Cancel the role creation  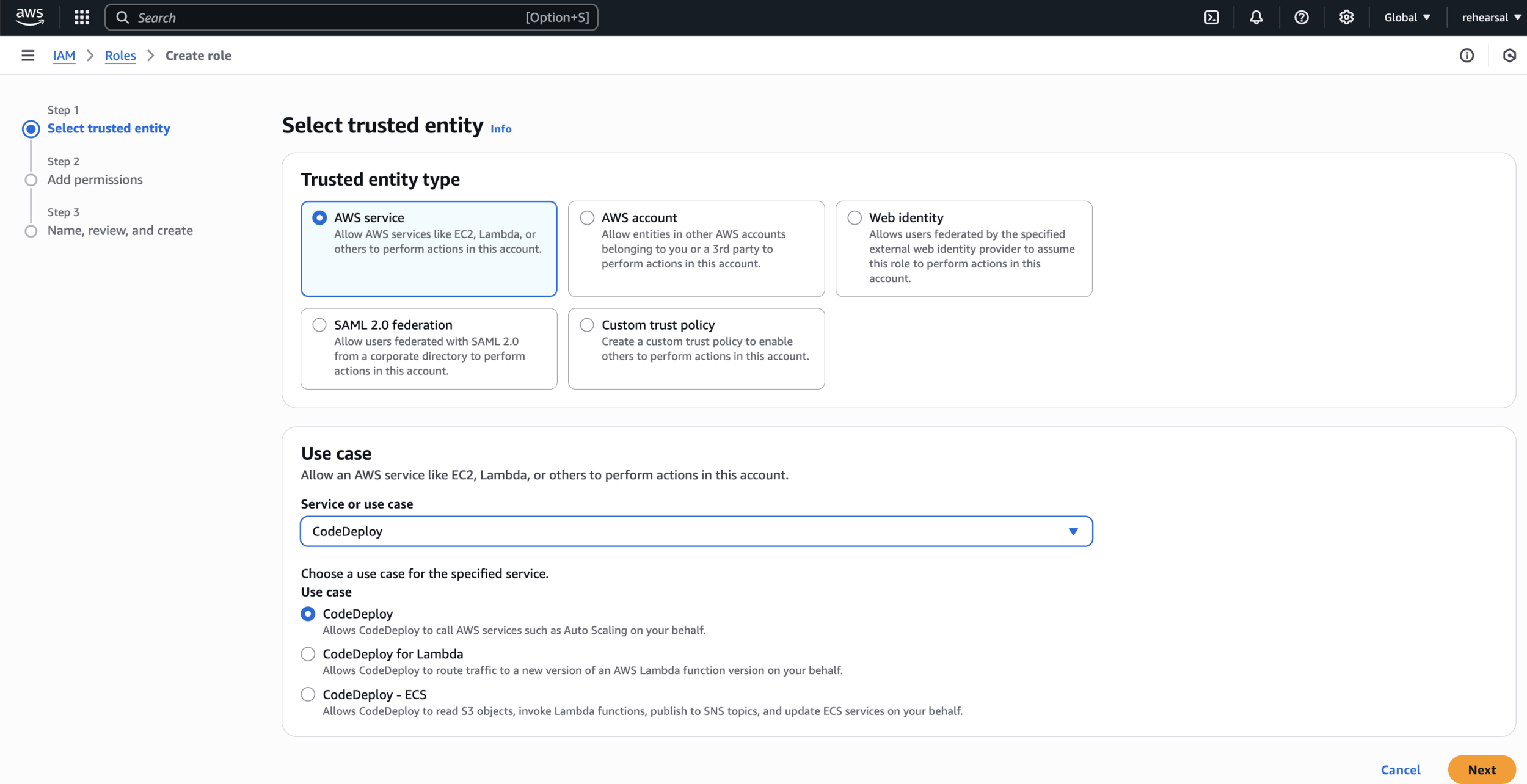1400,769
